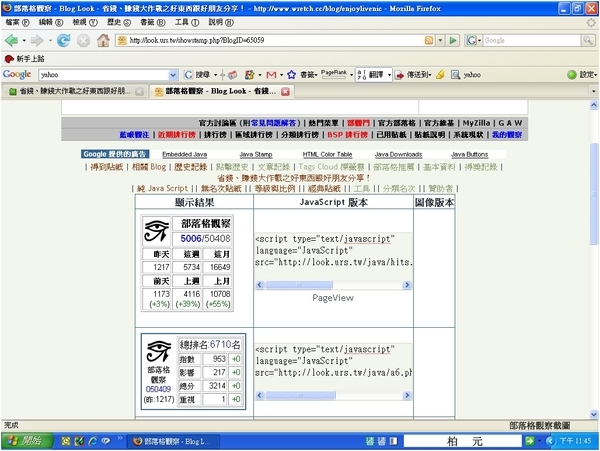
Task: Click the Java Downloads ad link
Action: [x=398, y=155]
